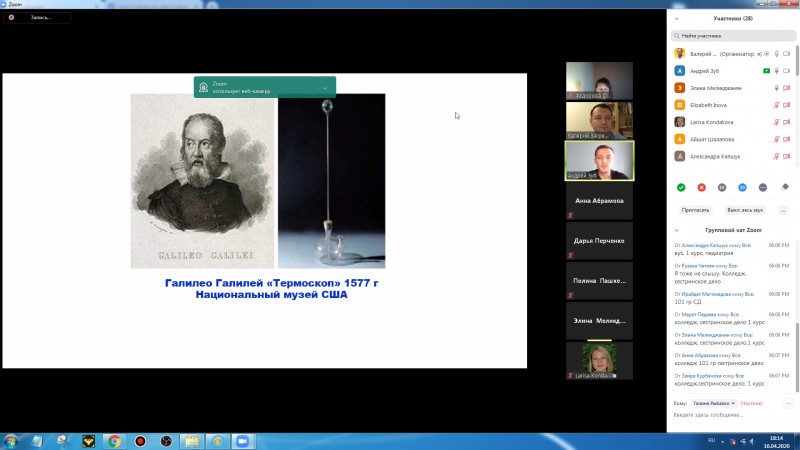800x450 pixels.
Task: Click the recording indicator beside Валерий organizer
Action: click(766, 54)
